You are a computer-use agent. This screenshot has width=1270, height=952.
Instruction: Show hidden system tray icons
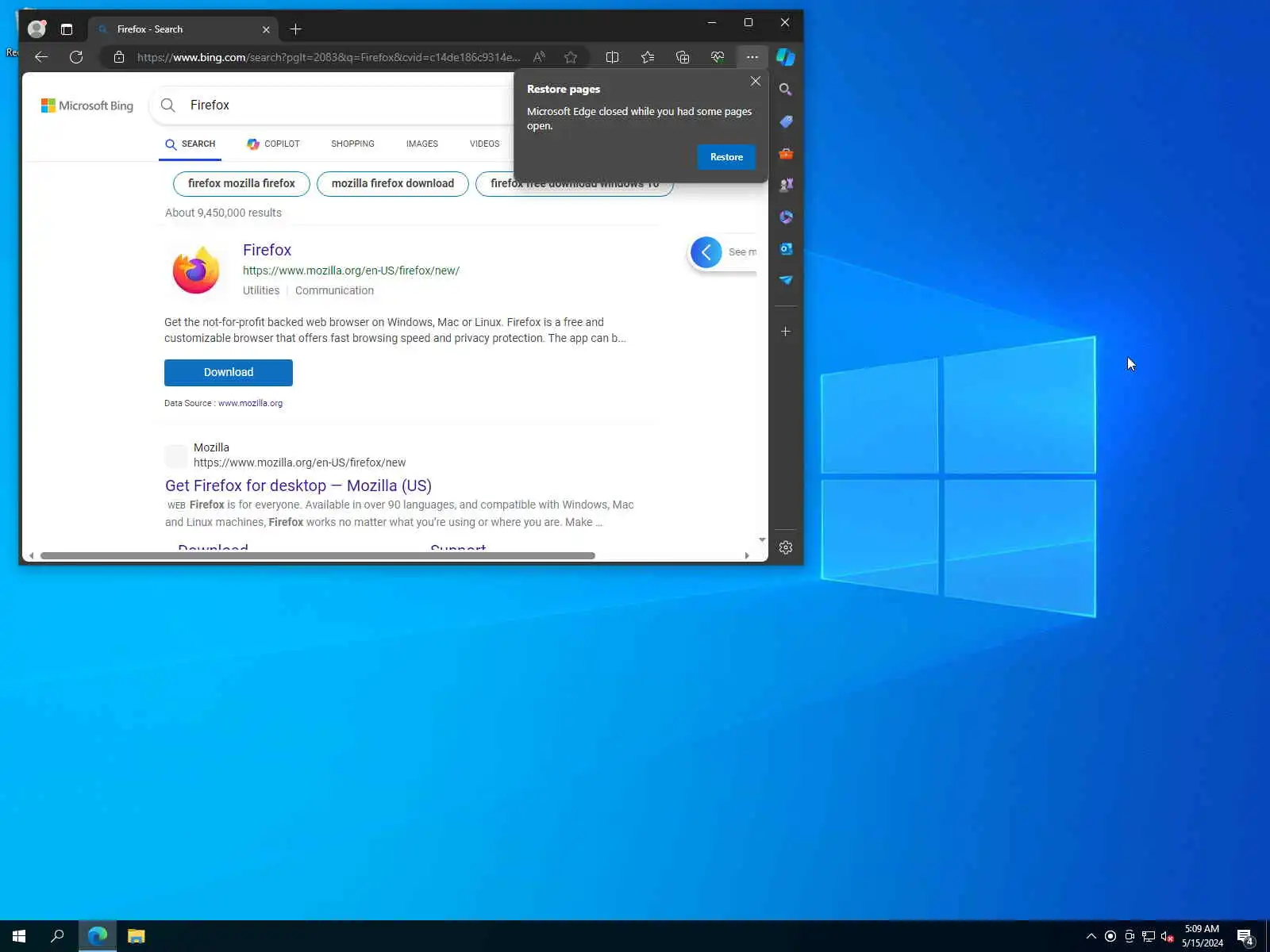(1091, 936)
